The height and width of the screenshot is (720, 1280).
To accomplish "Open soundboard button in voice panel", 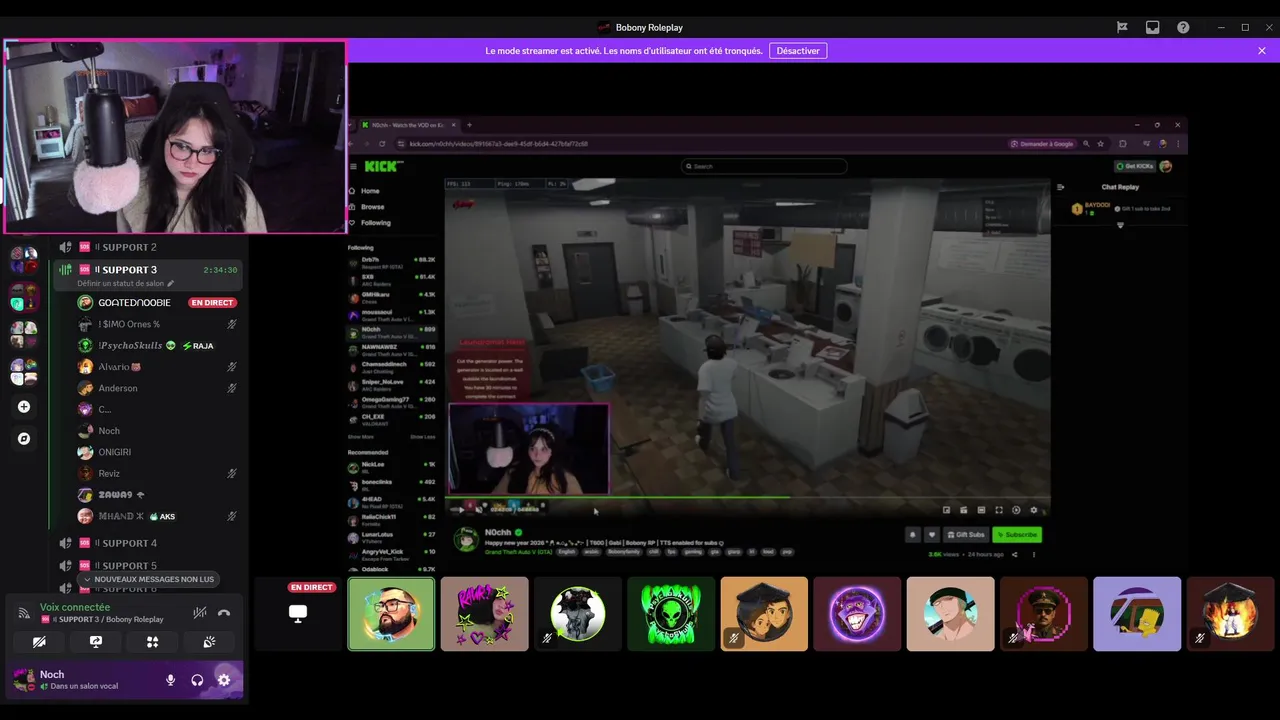I will pyautogui.click(x=209, y=642).
